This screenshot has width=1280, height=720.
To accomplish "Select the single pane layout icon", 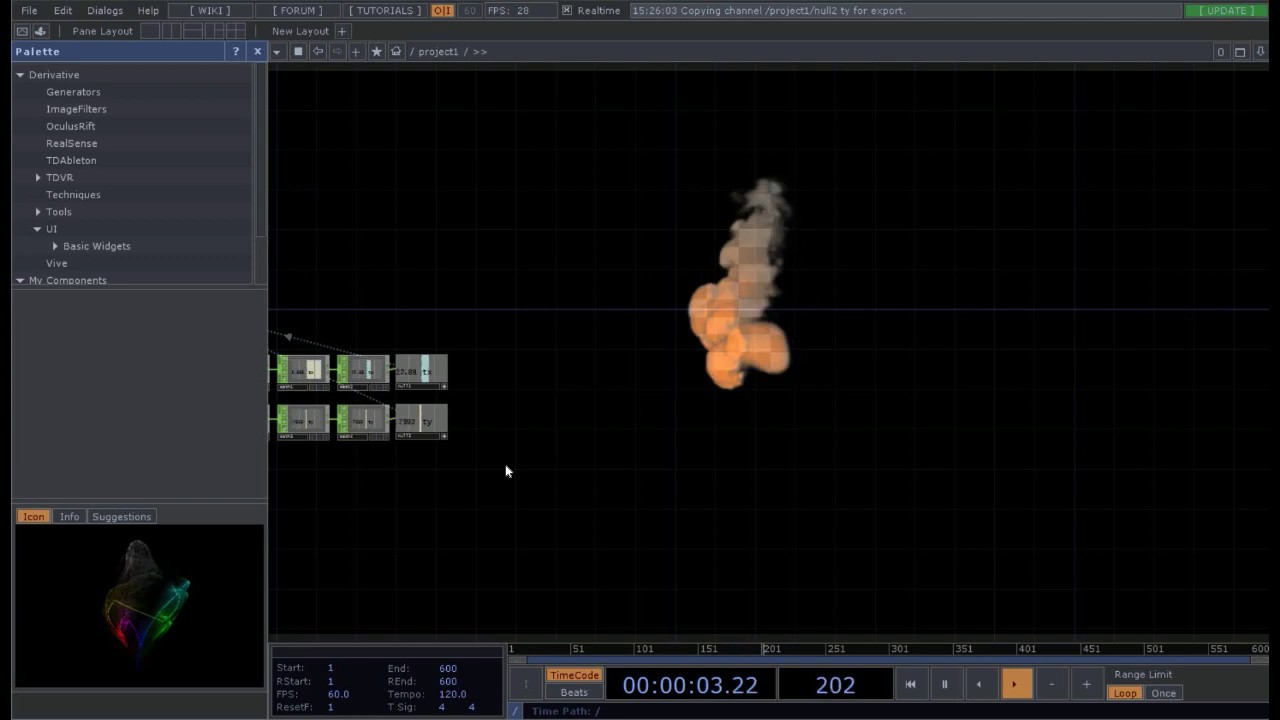I will tap(150, 31).
